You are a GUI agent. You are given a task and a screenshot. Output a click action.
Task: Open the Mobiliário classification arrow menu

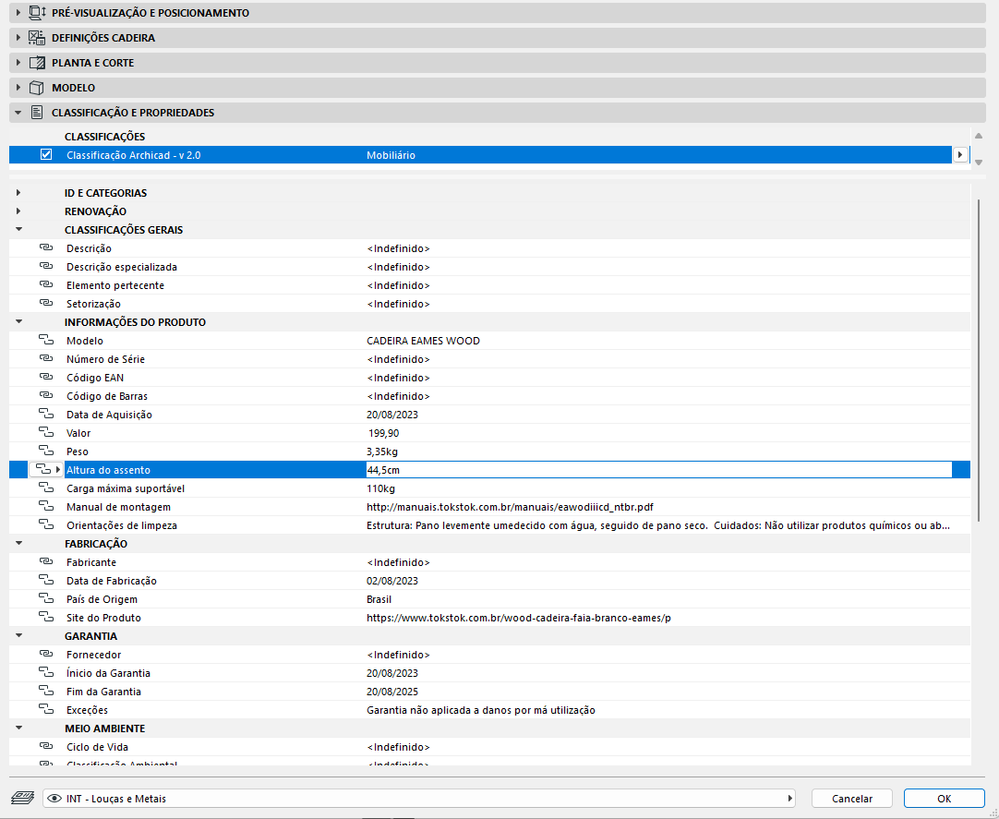coord(960,155)
